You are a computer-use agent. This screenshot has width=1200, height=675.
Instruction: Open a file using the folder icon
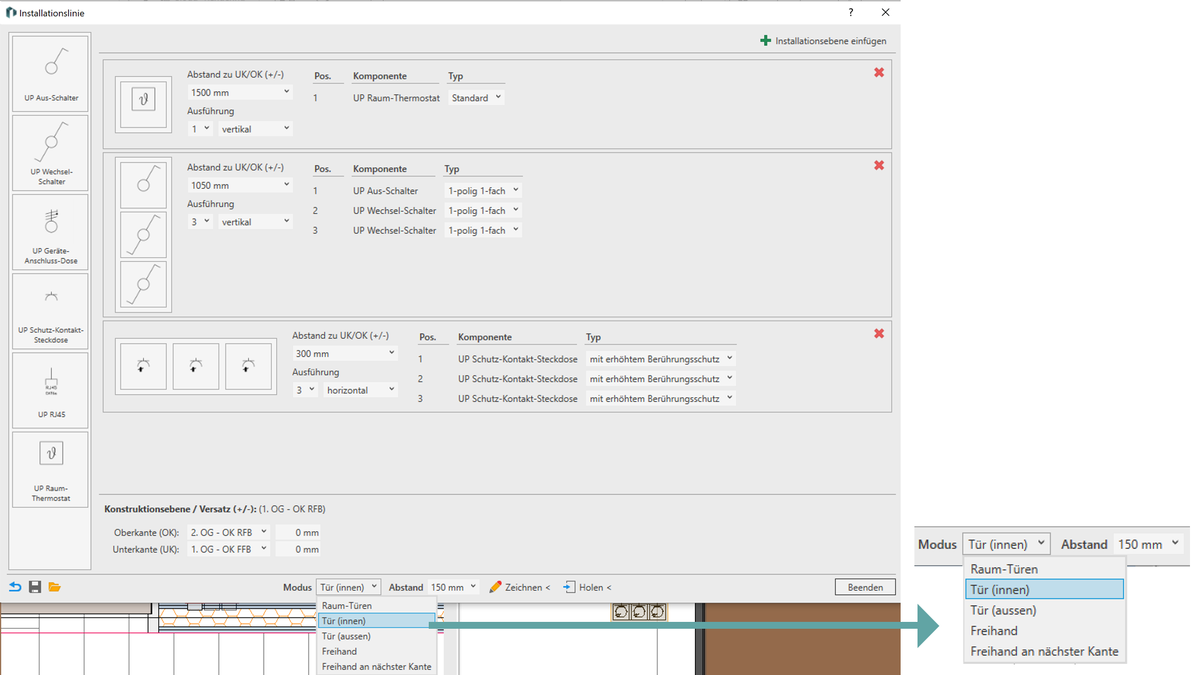(55, 587)
